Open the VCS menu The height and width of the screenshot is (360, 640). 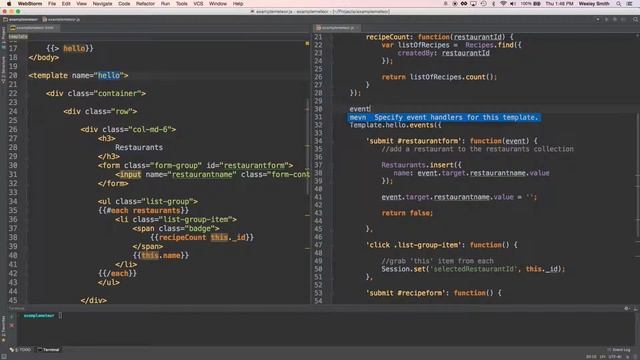pyautogui.click(x=198, y=4)
